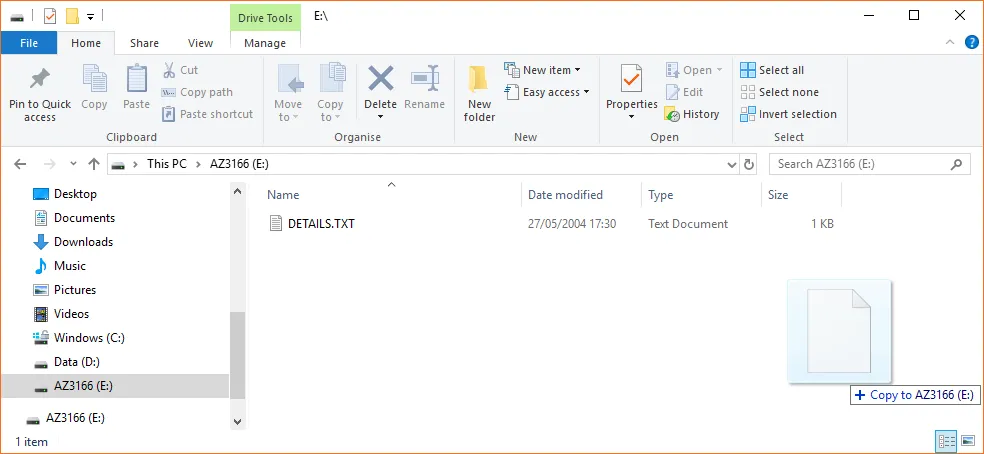Image resolution: width=984 pixels, height=454 pixels.
Task: Select highlighted AZ3166 (E:) under This PC
Action: coord(115,386)
